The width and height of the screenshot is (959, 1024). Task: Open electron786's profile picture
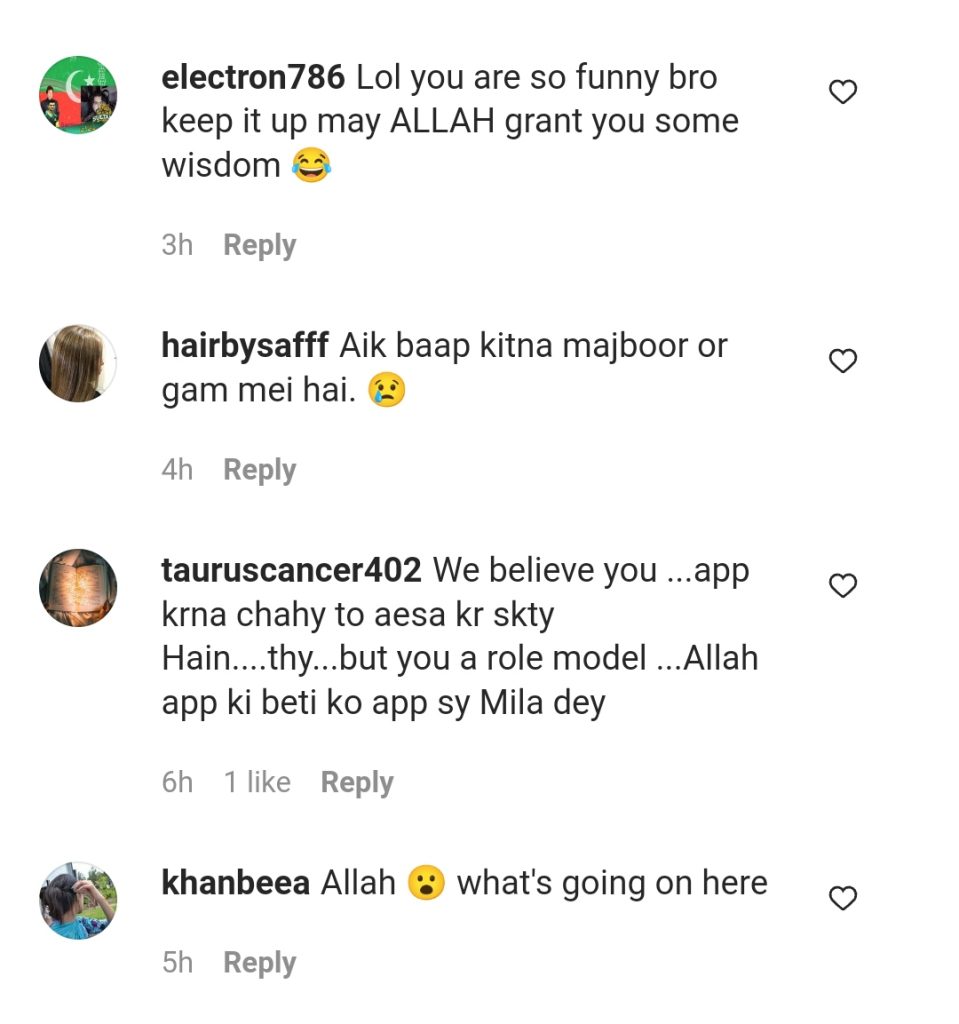[x=78, y=95]
